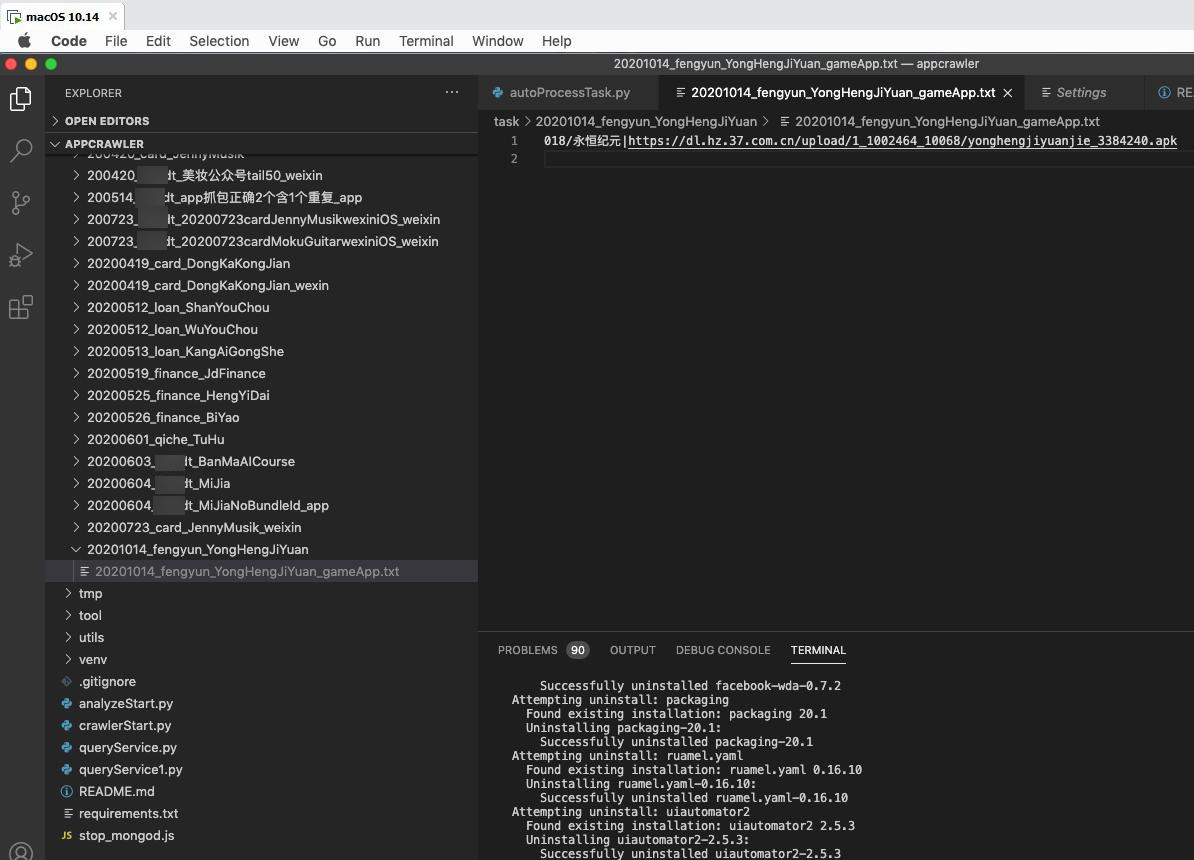Select the TERMINAL panel tab
Image resolution: width=1194 pixels, height=860 pixels.
click(818, 650)
